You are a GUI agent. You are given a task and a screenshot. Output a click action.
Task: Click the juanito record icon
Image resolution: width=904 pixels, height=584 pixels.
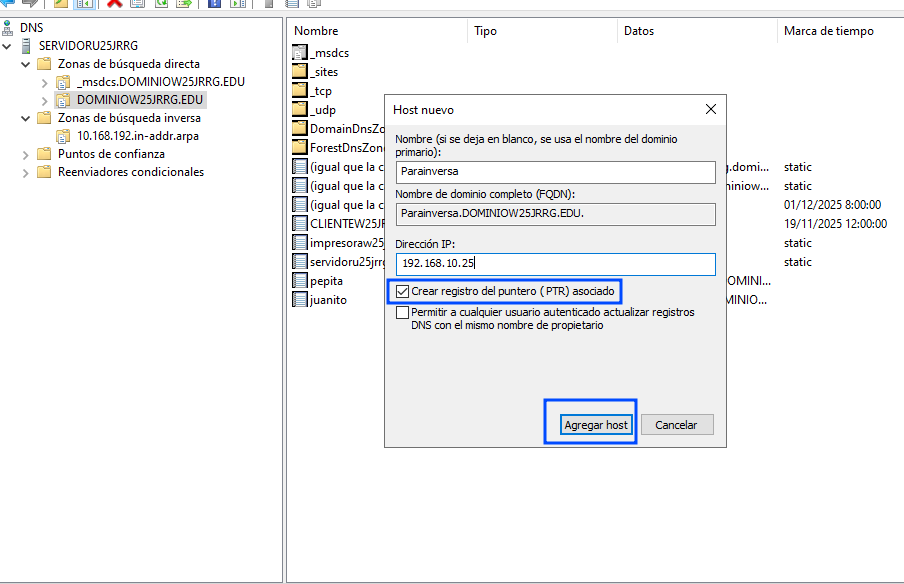[x=300, y=300]
